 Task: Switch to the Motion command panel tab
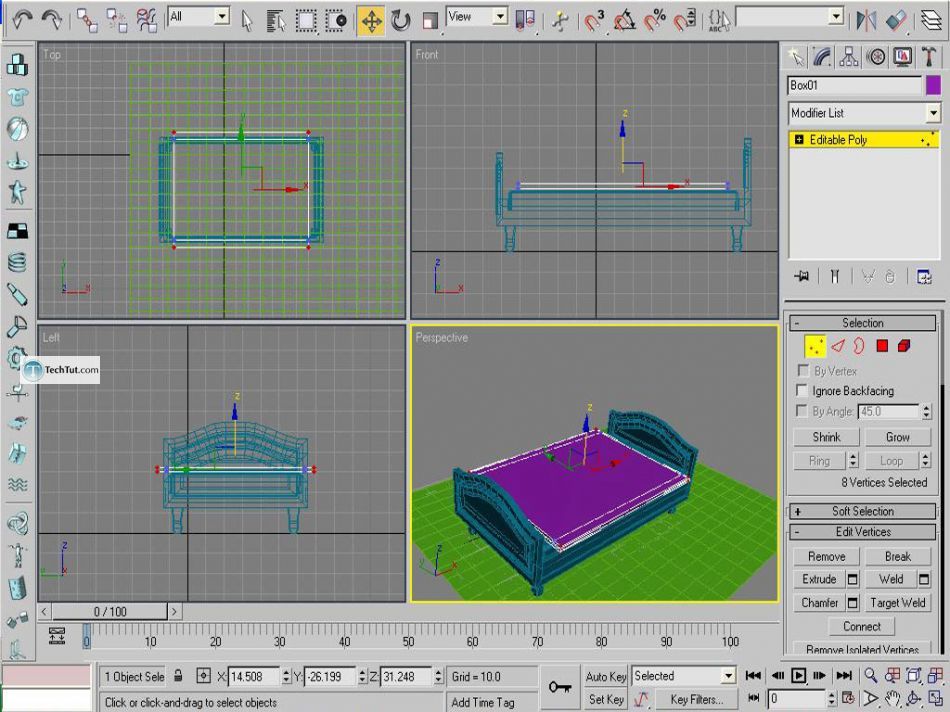coord(876,57)
